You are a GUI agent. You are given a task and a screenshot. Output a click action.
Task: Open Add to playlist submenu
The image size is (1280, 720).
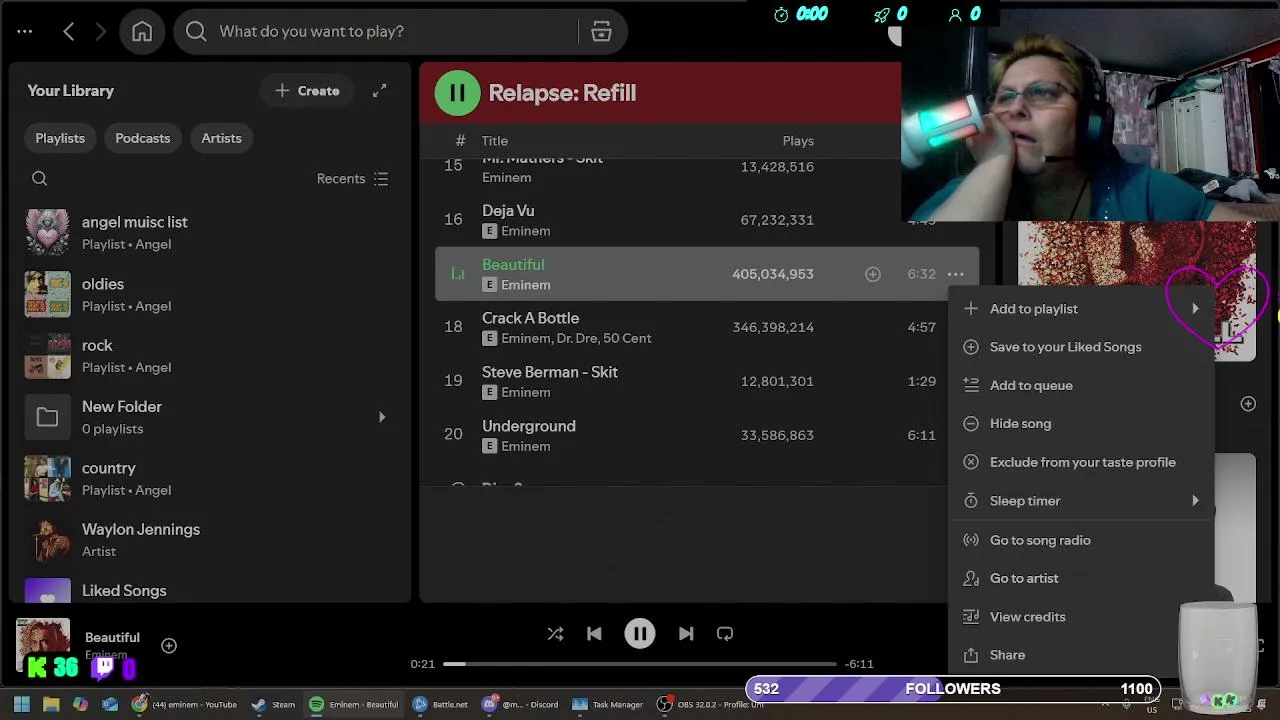pos(1081,309)
